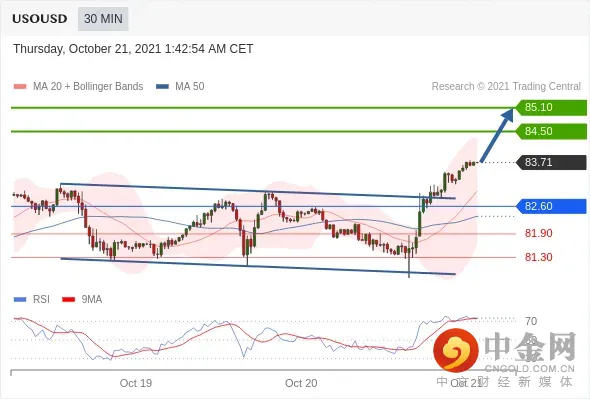Click the Research Trading Central copyright text
Screen dimensions: 590x400
click(506, 87)
